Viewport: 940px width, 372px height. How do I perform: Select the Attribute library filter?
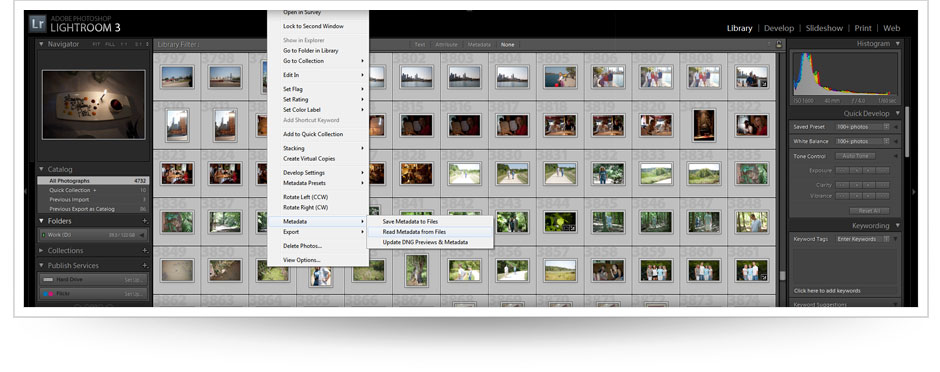[x=447, y=44]
